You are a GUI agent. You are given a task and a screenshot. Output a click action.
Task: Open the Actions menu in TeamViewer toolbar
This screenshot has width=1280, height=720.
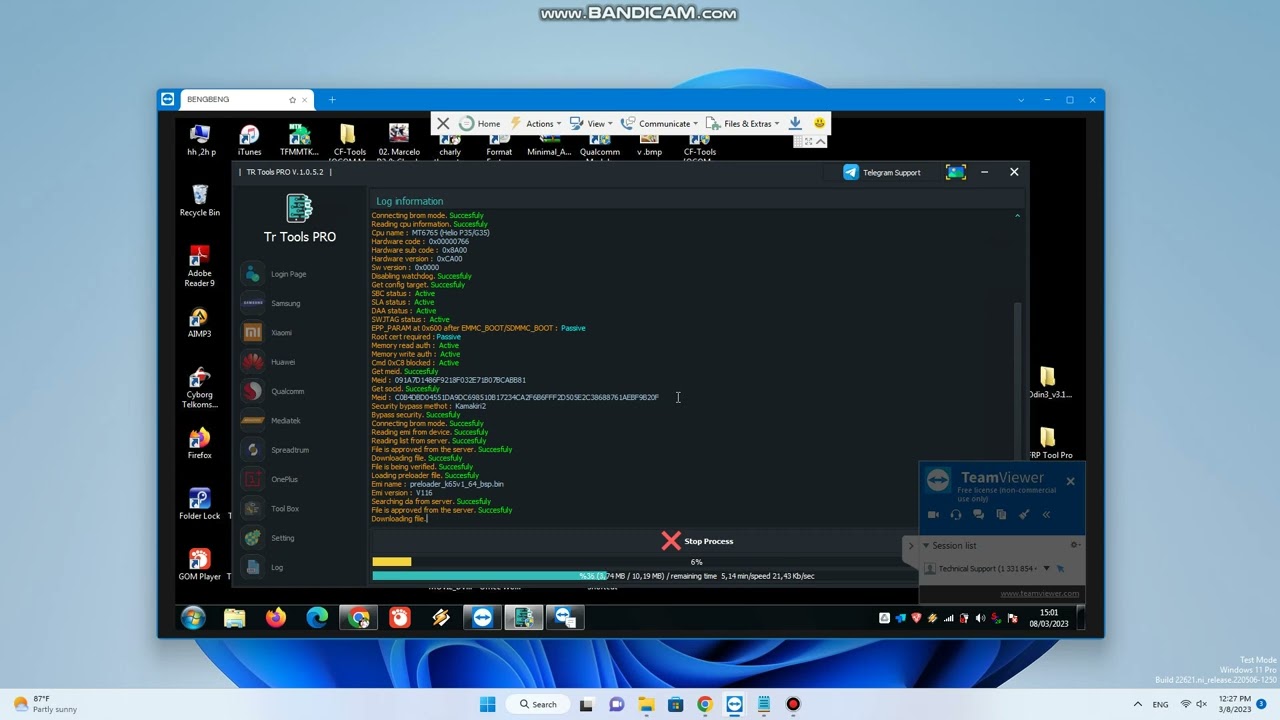[x=536, y=123]
